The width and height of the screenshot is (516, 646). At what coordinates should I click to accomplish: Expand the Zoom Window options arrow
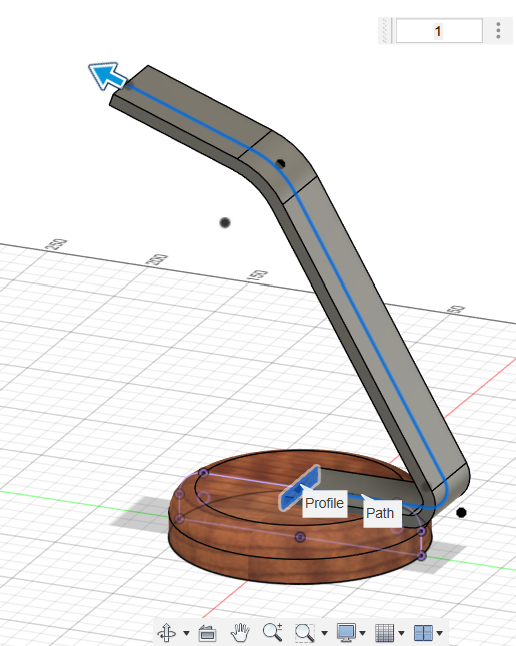(x=324, y=633)
